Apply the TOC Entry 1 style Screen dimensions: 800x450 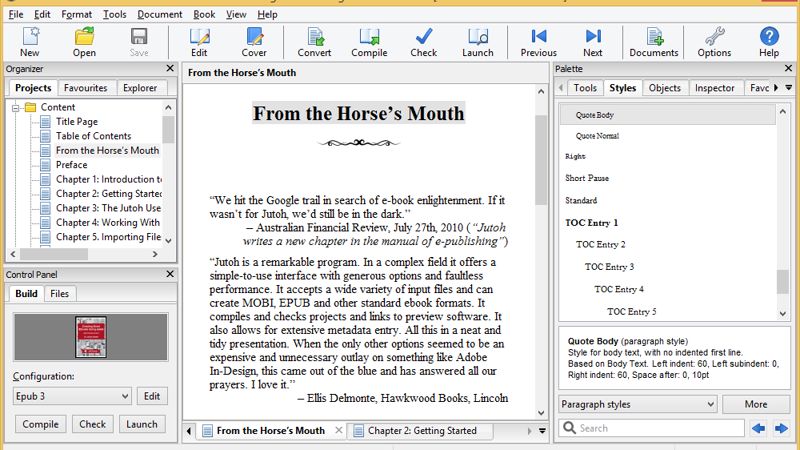(592, 222)
